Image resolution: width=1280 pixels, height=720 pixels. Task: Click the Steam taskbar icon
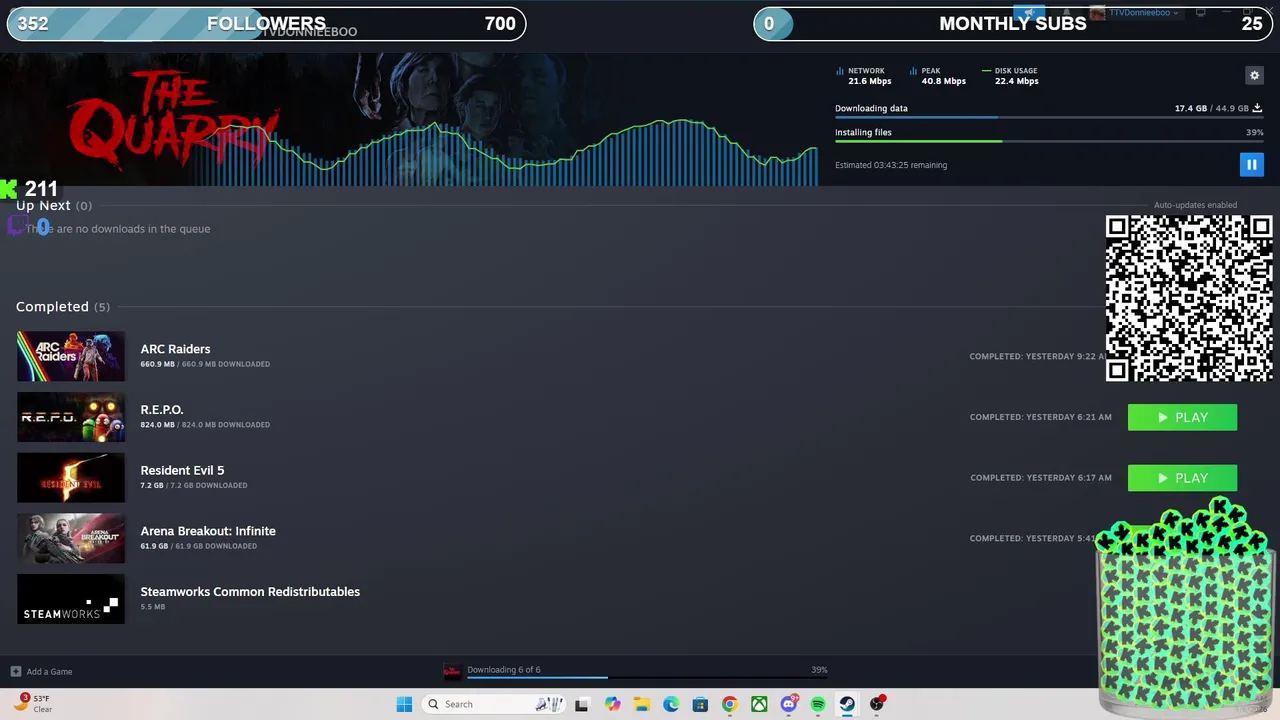coord(847,704)
